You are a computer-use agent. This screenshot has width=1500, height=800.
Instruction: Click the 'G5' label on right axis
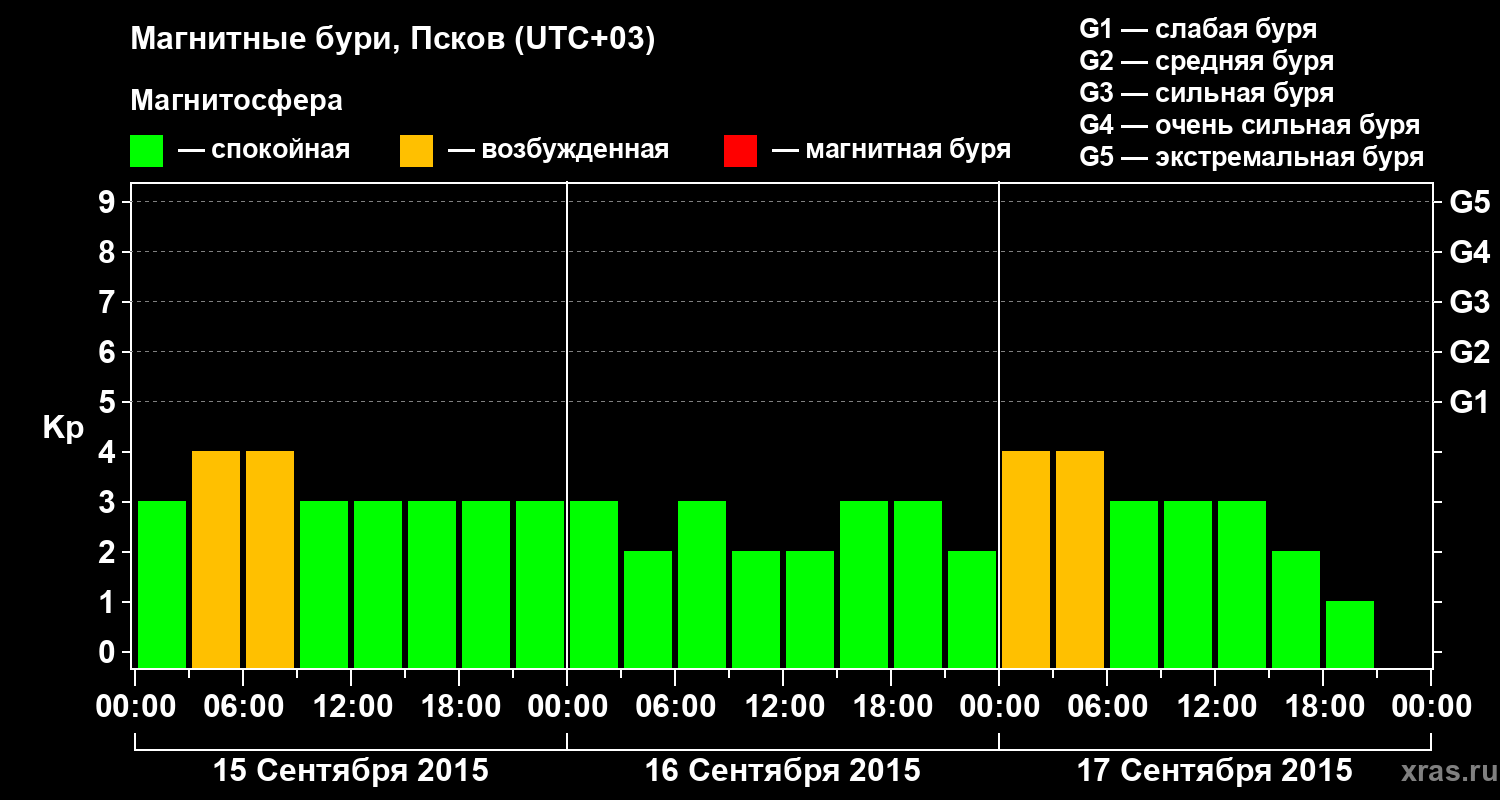1469,203
